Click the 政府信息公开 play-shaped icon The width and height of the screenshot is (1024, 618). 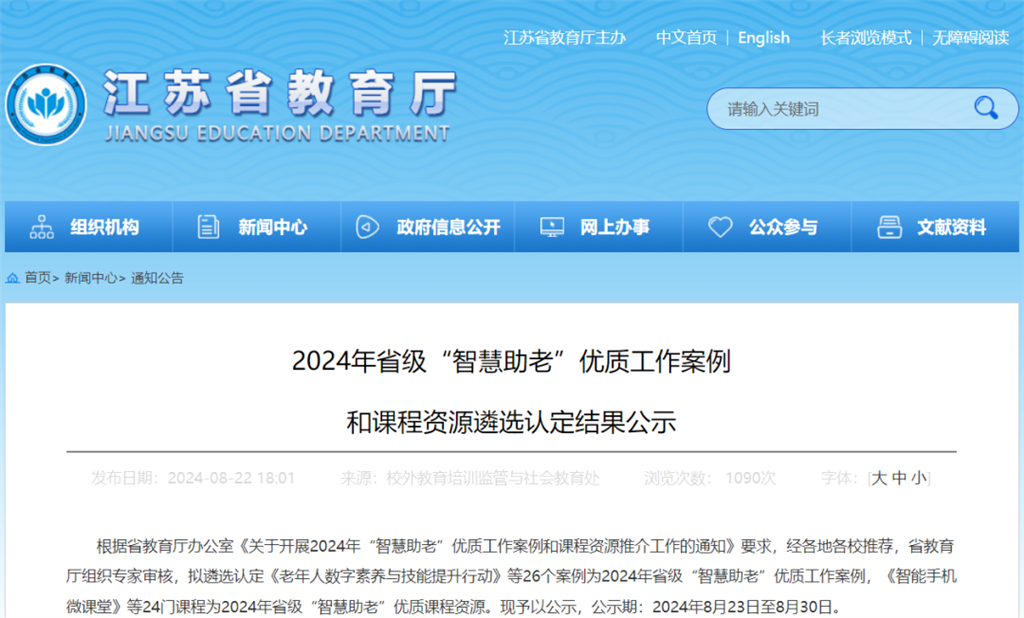pos(367,227)
